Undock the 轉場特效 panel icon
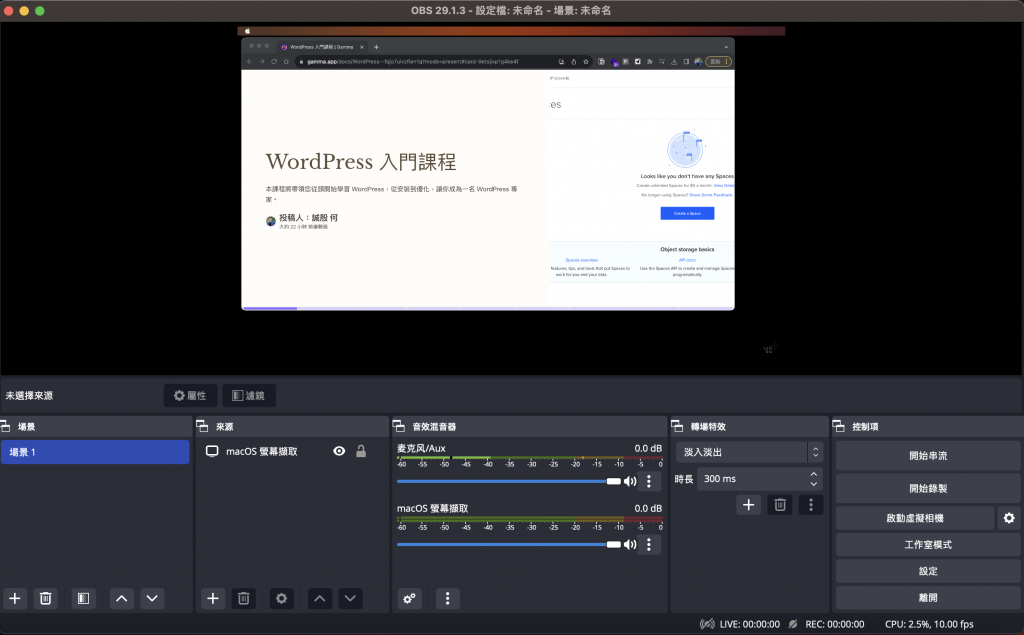The image size is (1024, 635). click(677, 427)
